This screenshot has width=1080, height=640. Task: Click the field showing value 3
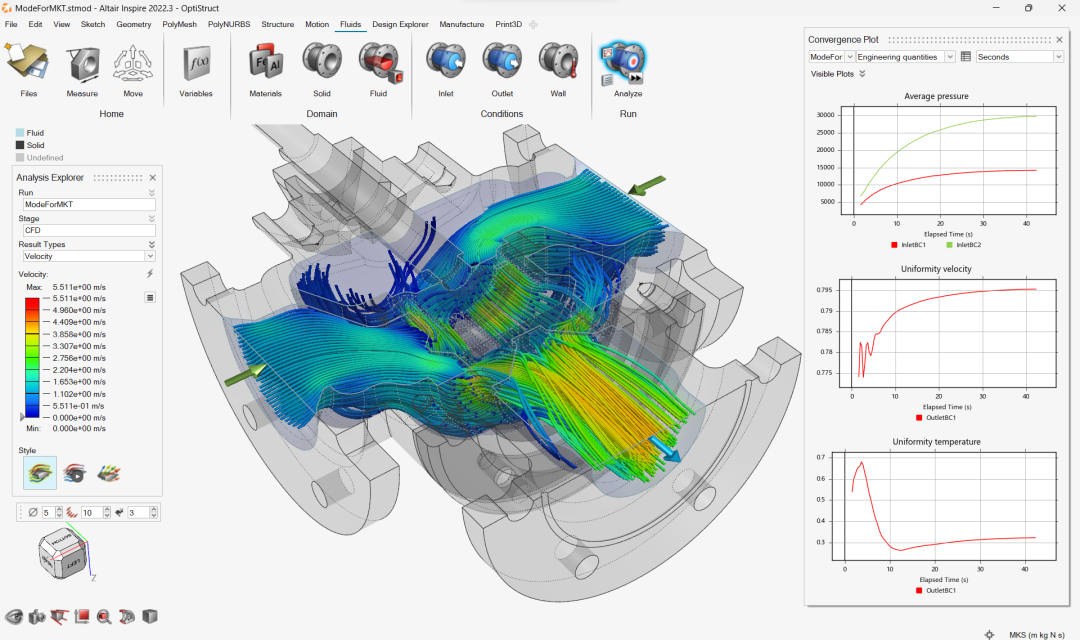pos(138,513)
